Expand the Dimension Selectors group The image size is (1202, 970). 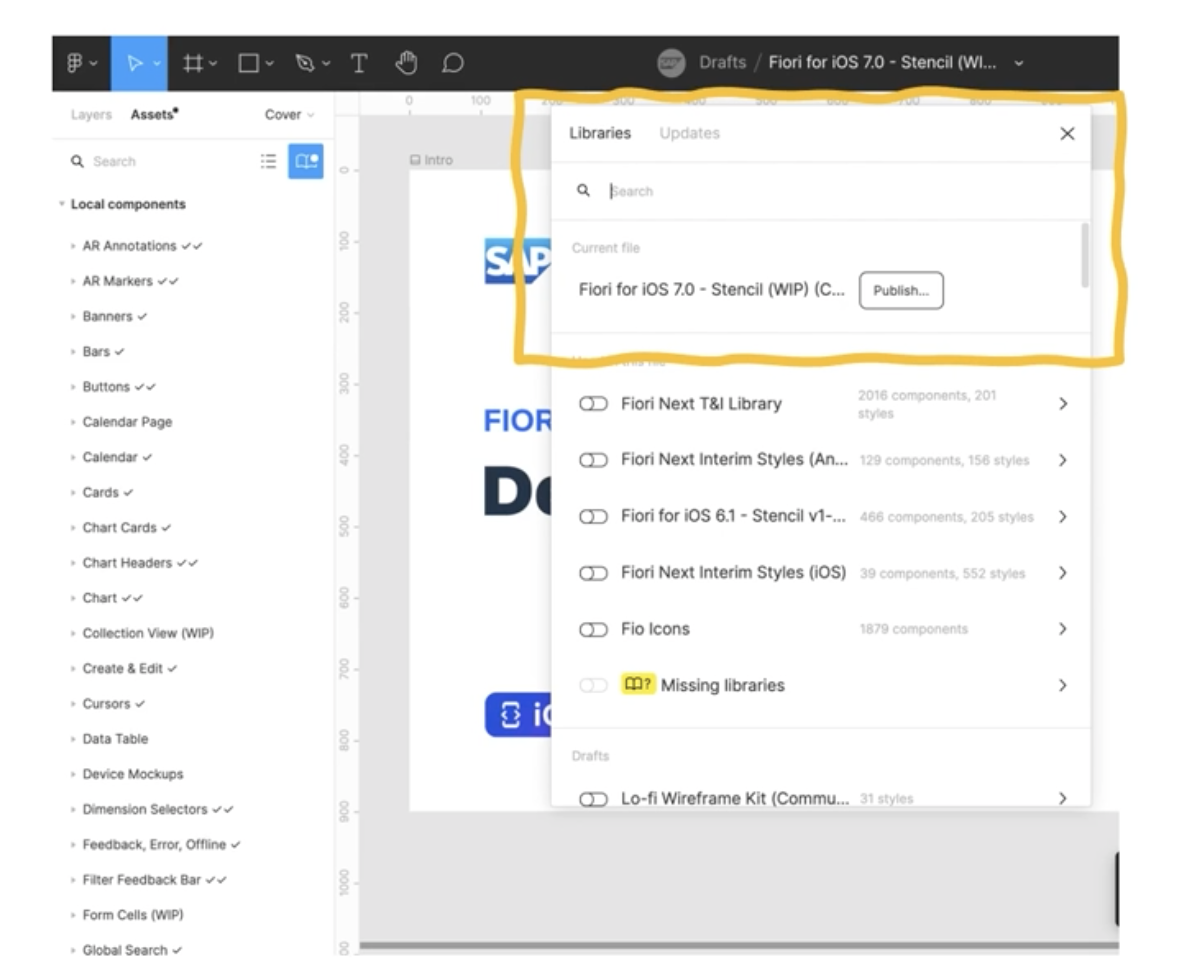[x=74, y=810]
